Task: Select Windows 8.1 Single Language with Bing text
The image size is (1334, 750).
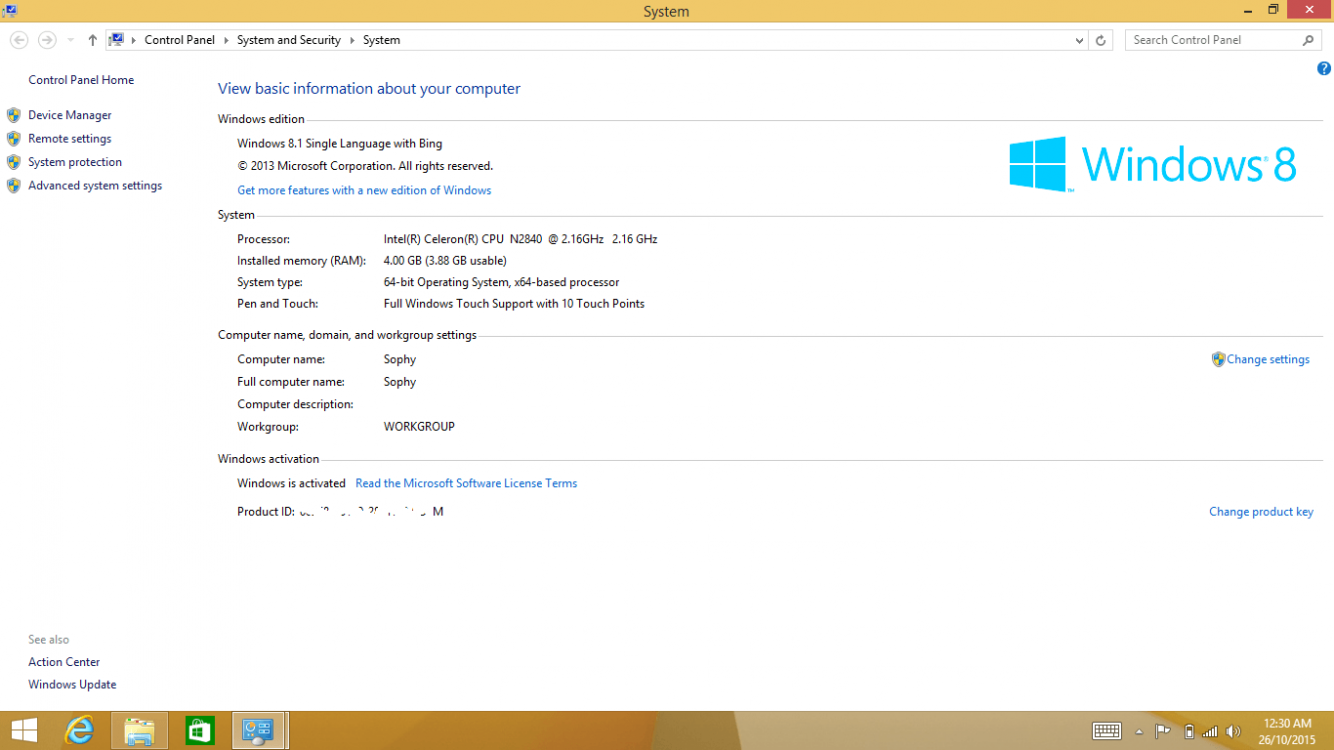Action: pyautogui.click(x=339, y=144)
